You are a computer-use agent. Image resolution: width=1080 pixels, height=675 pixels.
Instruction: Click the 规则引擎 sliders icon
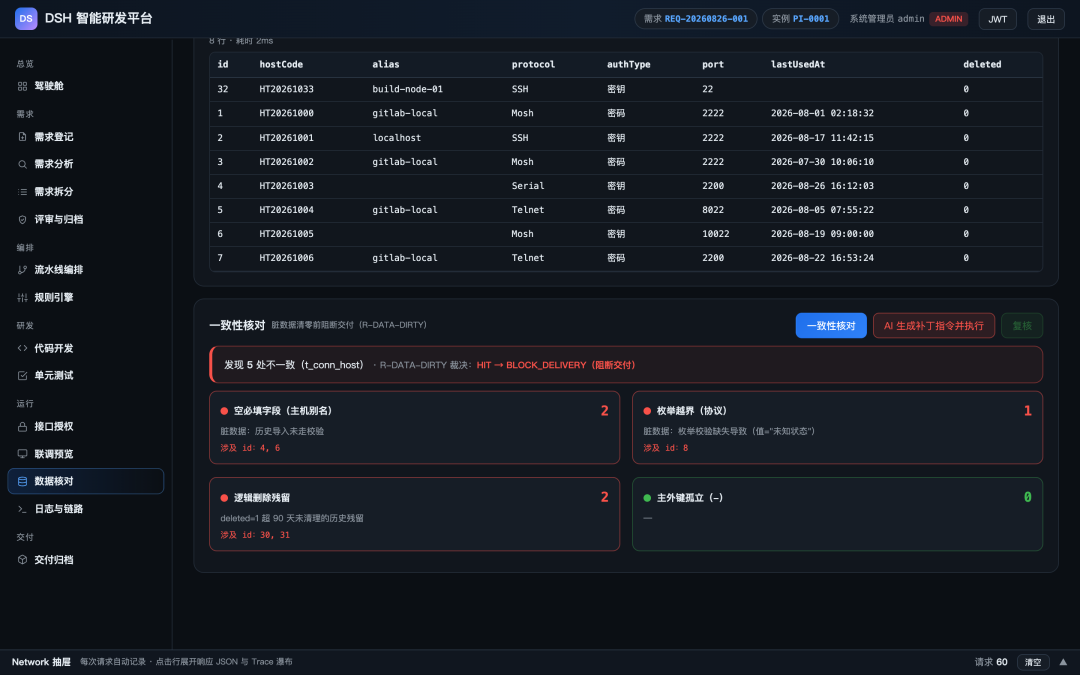coord(22,298)
